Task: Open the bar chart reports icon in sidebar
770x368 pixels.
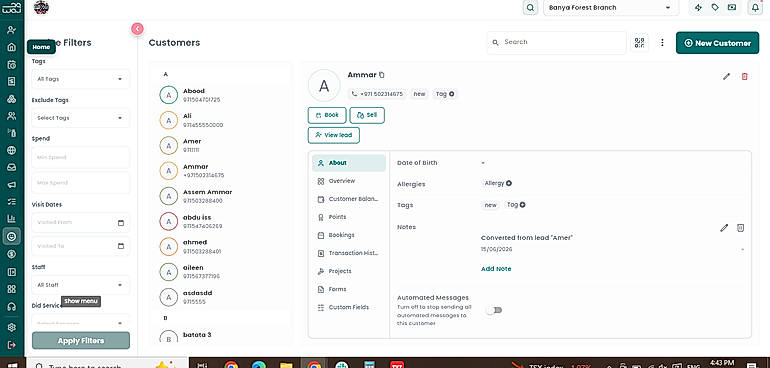Action: (11, 219)
